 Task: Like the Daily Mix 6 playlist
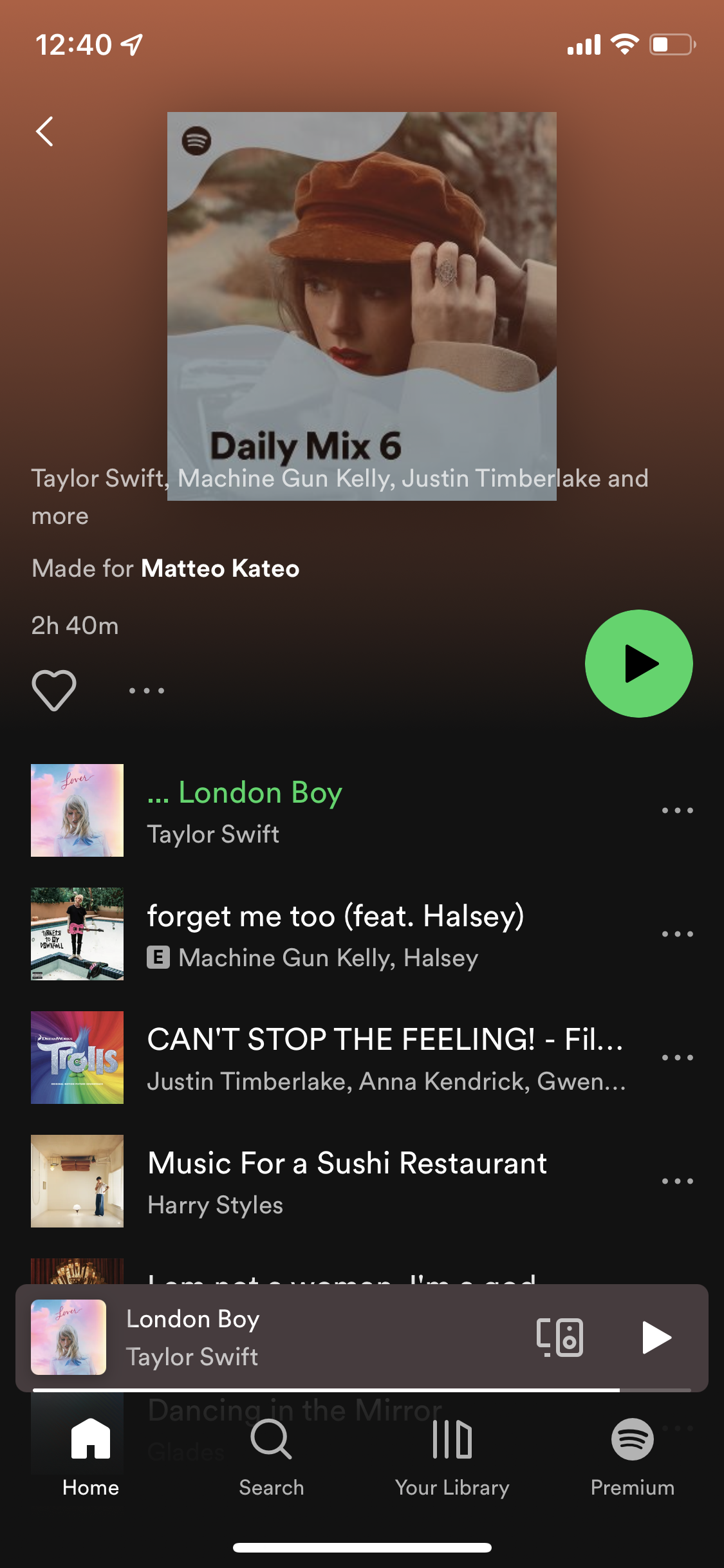point(54,690)
